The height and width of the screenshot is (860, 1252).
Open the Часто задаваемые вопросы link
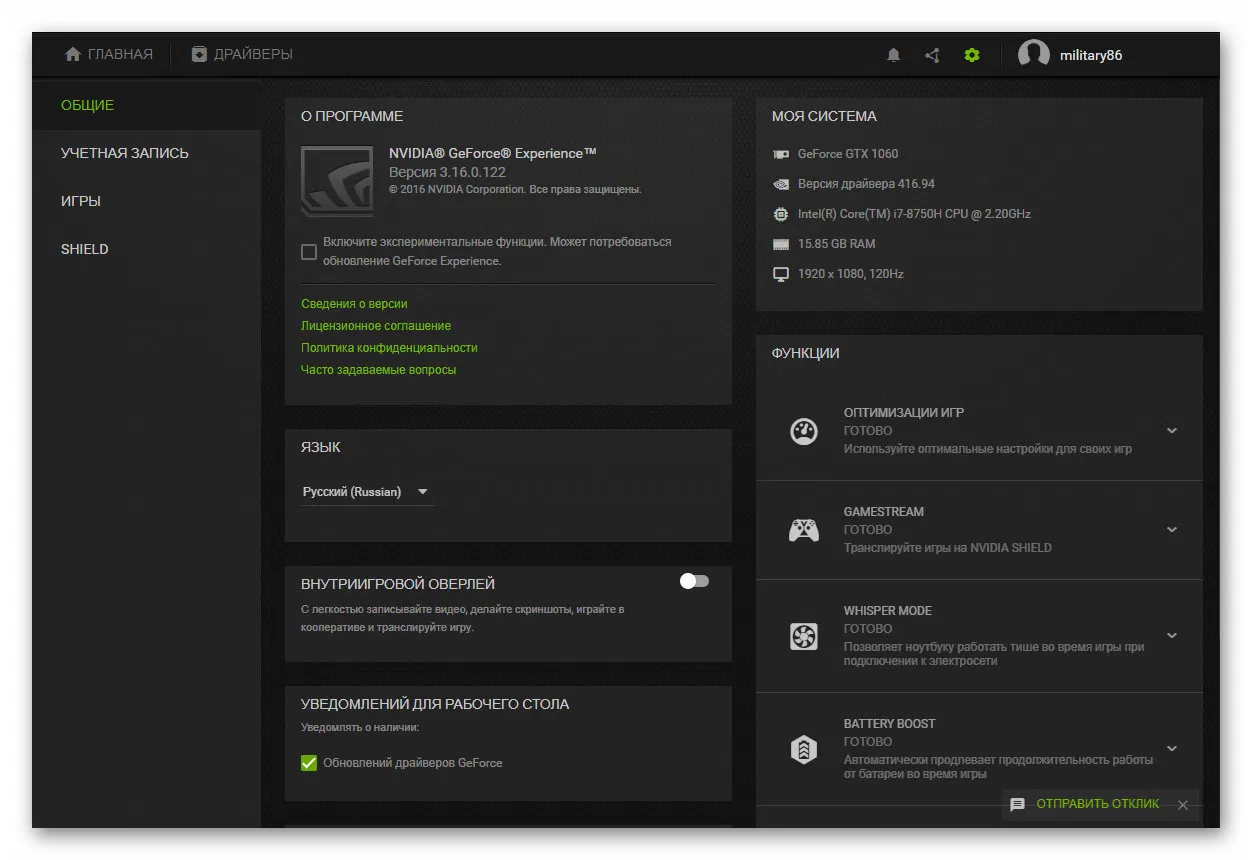378,370
